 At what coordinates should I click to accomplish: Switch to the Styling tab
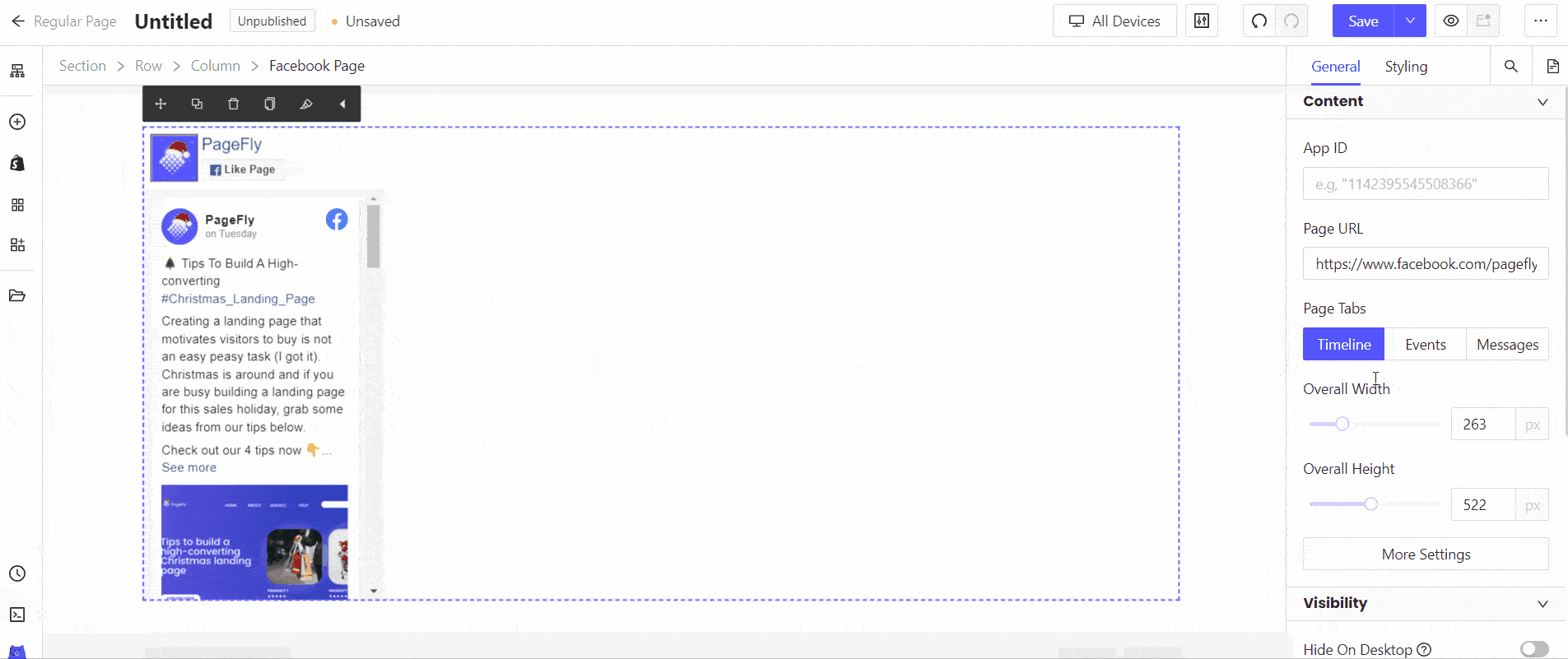coord(1406,67)
